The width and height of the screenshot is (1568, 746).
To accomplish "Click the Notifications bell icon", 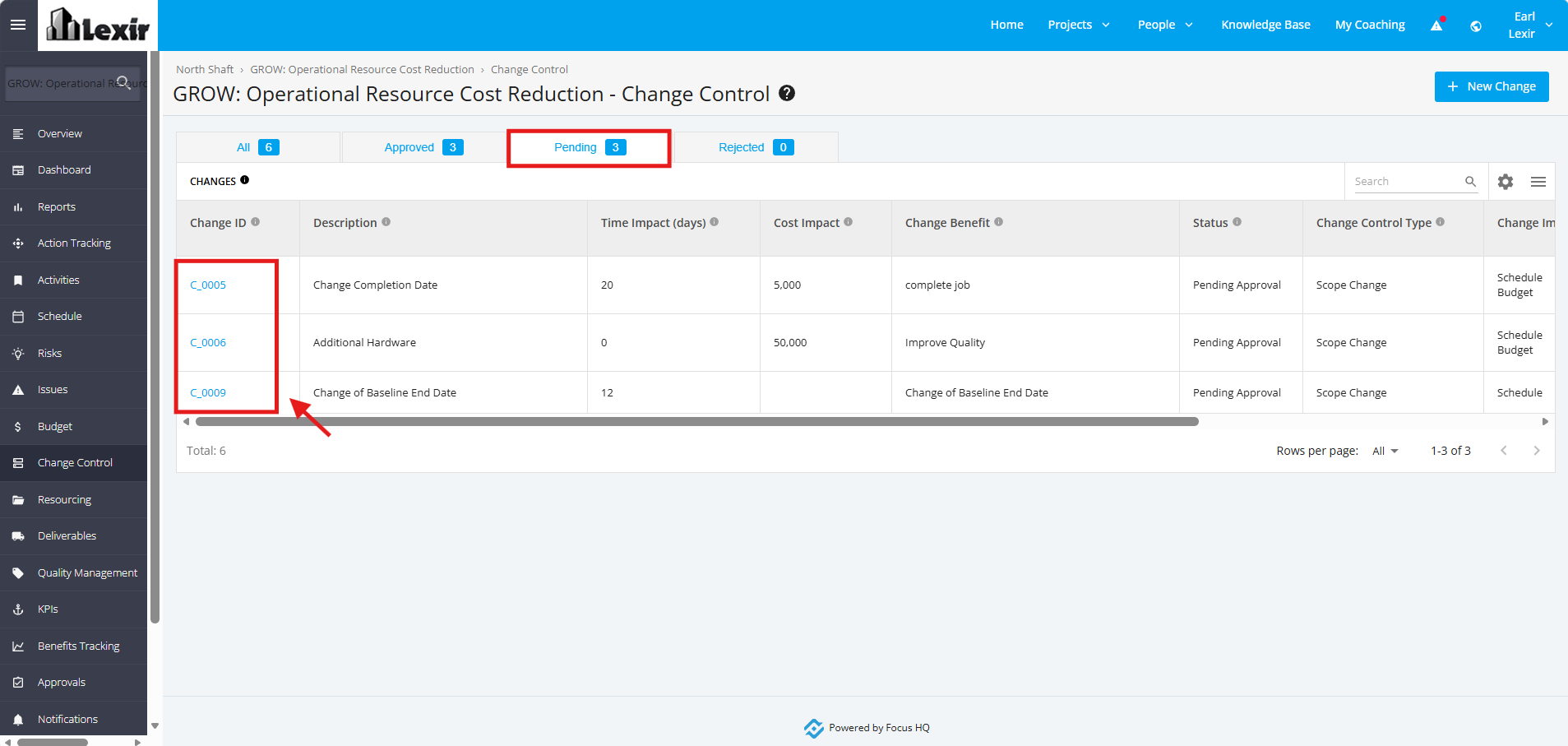I will point(18,720).
